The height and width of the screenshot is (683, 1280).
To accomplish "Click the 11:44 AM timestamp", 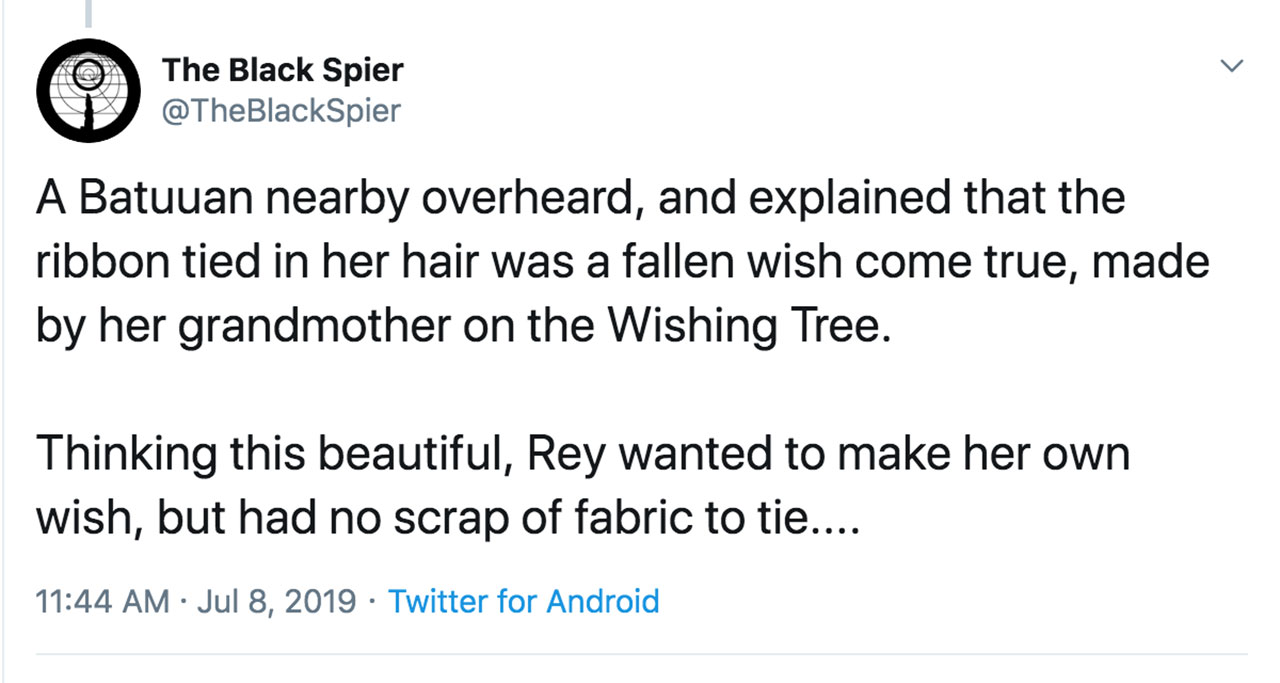I will click(x=102, y=601).
